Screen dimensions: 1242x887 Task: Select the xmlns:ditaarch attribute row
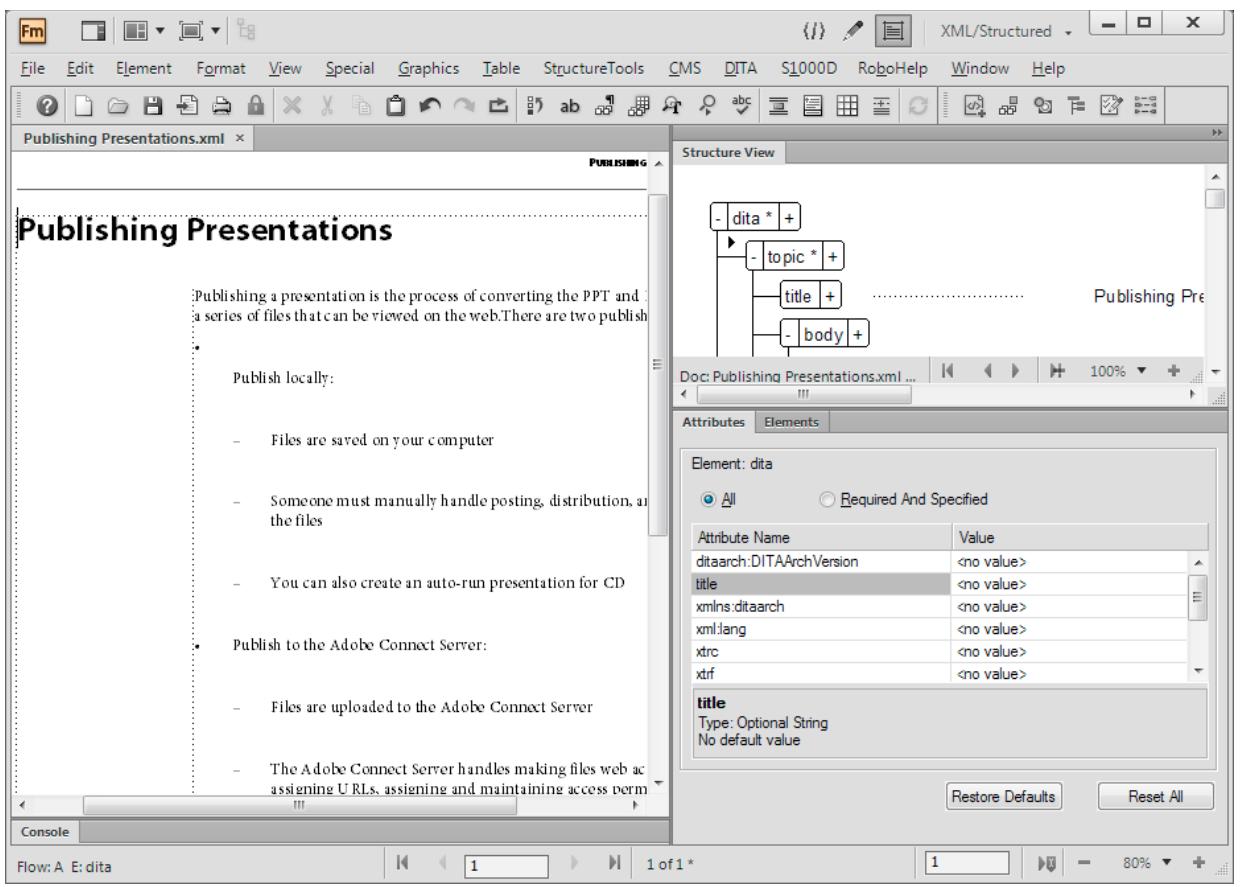tap(939, 608)
